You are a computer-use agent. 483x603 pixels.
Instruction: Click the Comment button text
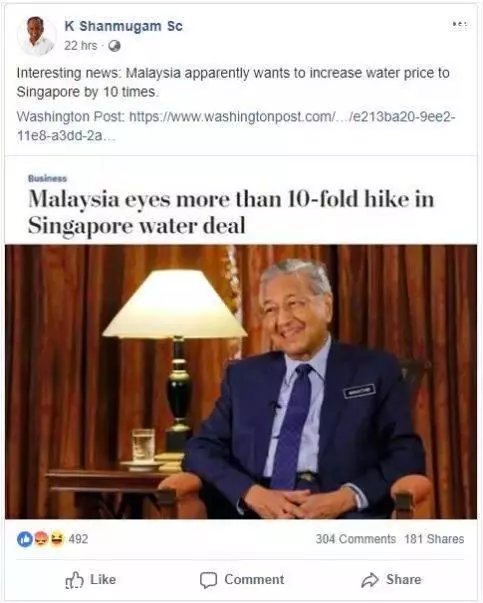(x=254, y=580)
